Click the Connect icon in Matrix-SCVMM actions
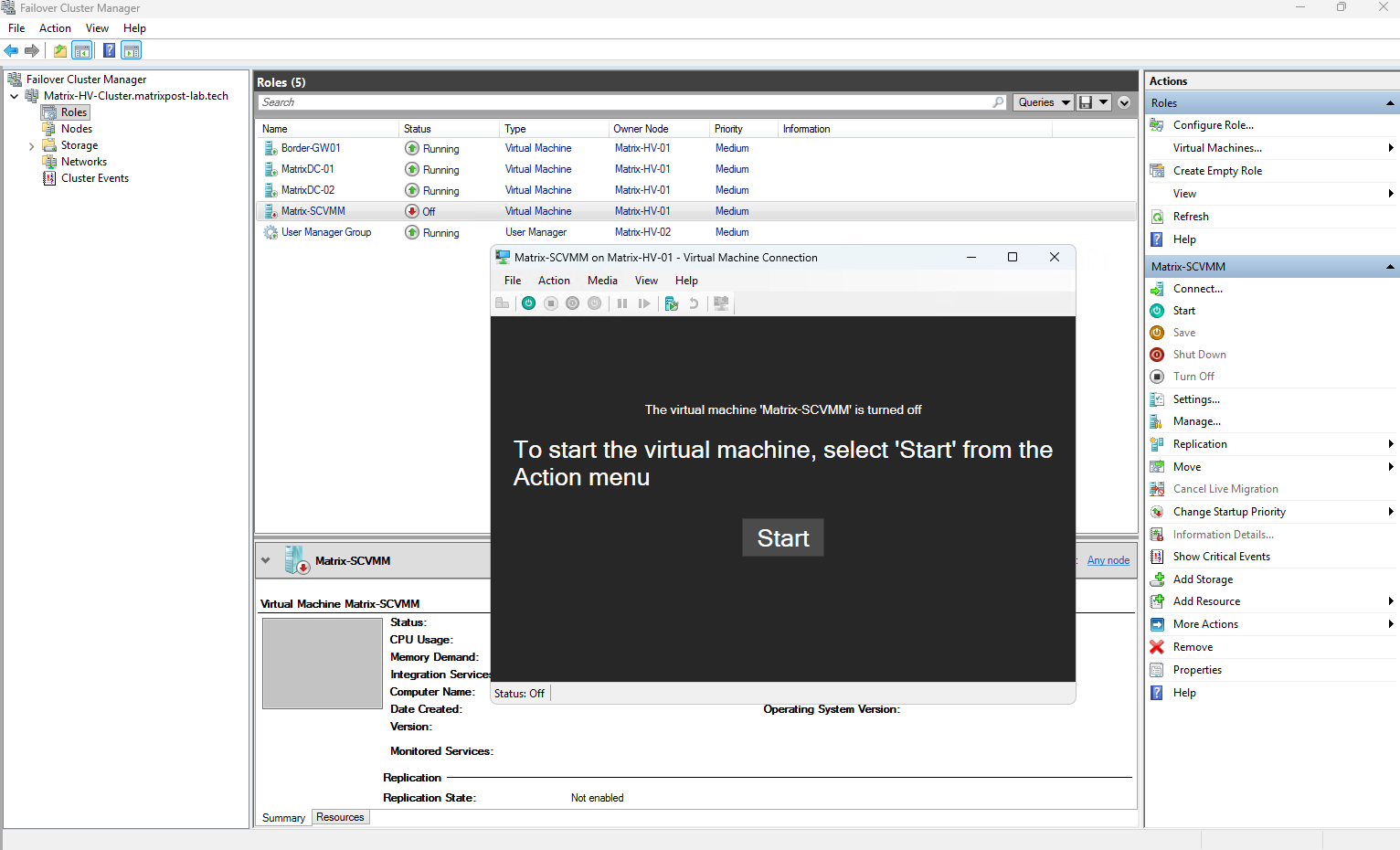 point(1157,289)
